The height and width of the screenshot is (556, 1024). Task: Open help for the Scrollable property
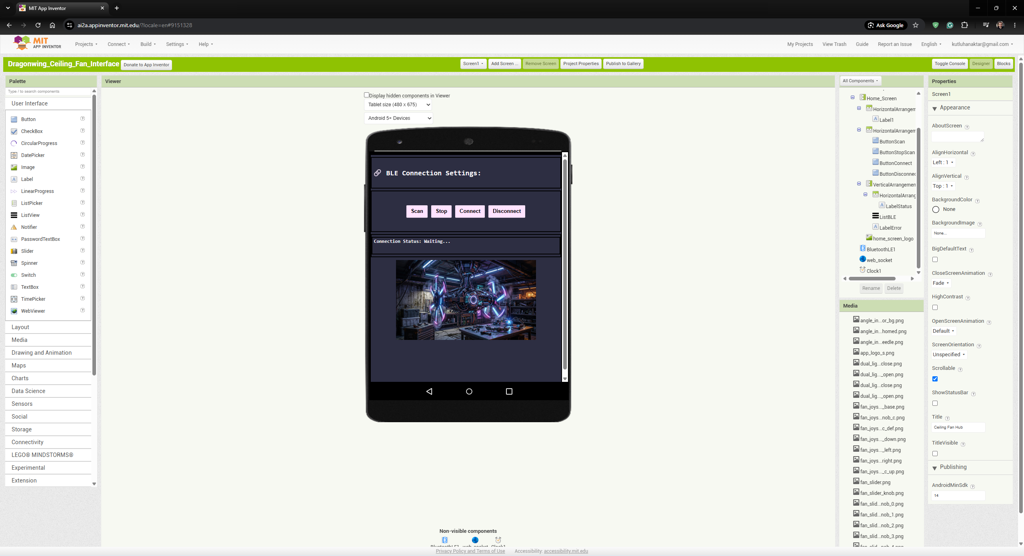tap(960, 369)
